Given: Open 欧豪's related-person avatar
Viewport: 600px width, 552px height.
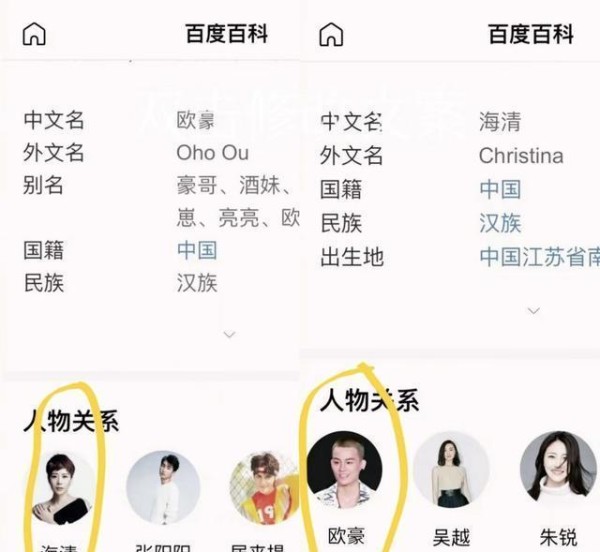Looking at the screenshot, I should point(344,470).
